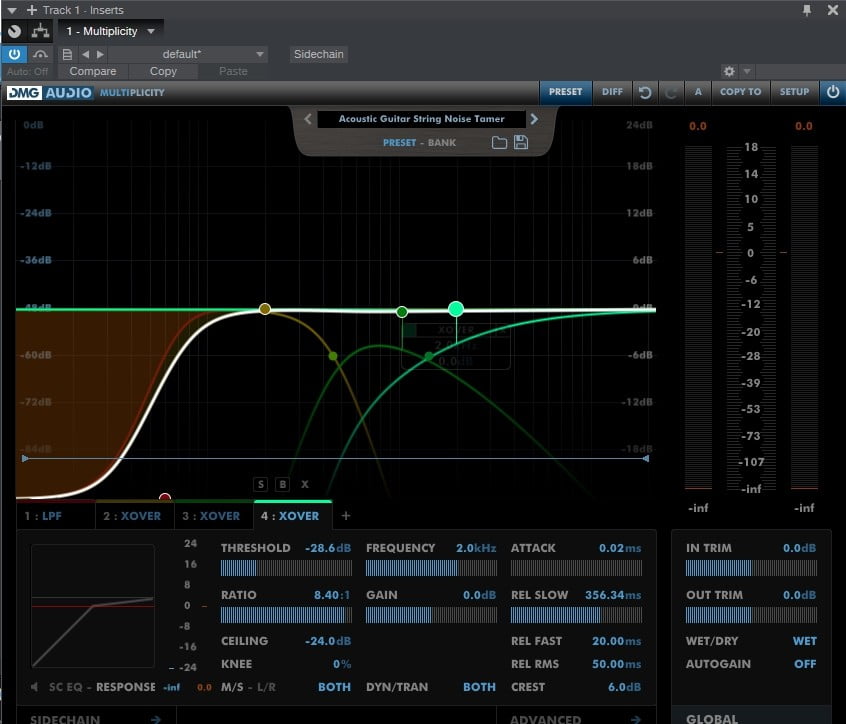Open the host settings gear icon
The image size is (846, 724).
(x=729, y=71)
